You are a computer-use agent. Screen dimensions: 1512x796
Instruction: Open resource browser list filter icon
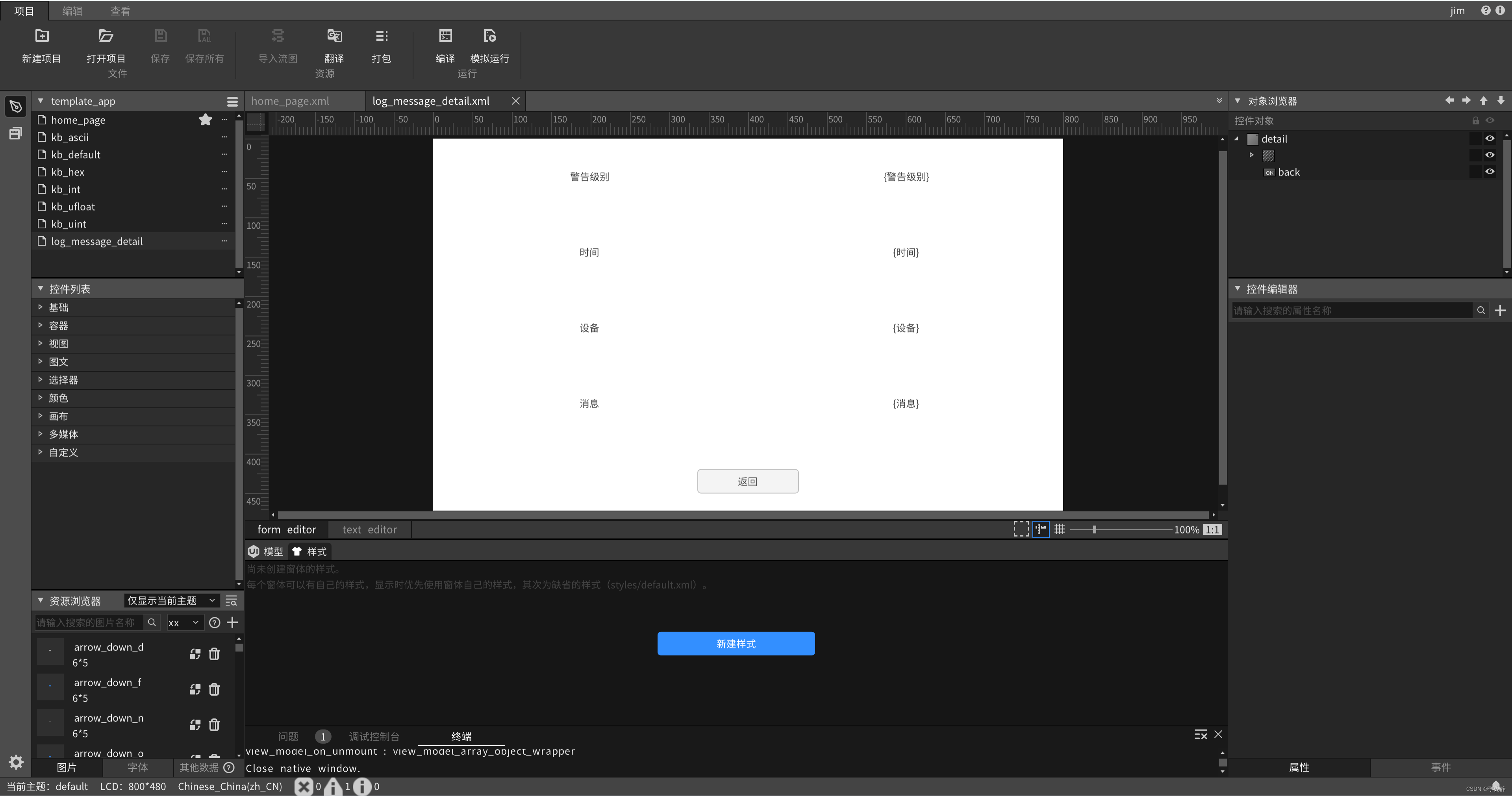pos(231,601)
